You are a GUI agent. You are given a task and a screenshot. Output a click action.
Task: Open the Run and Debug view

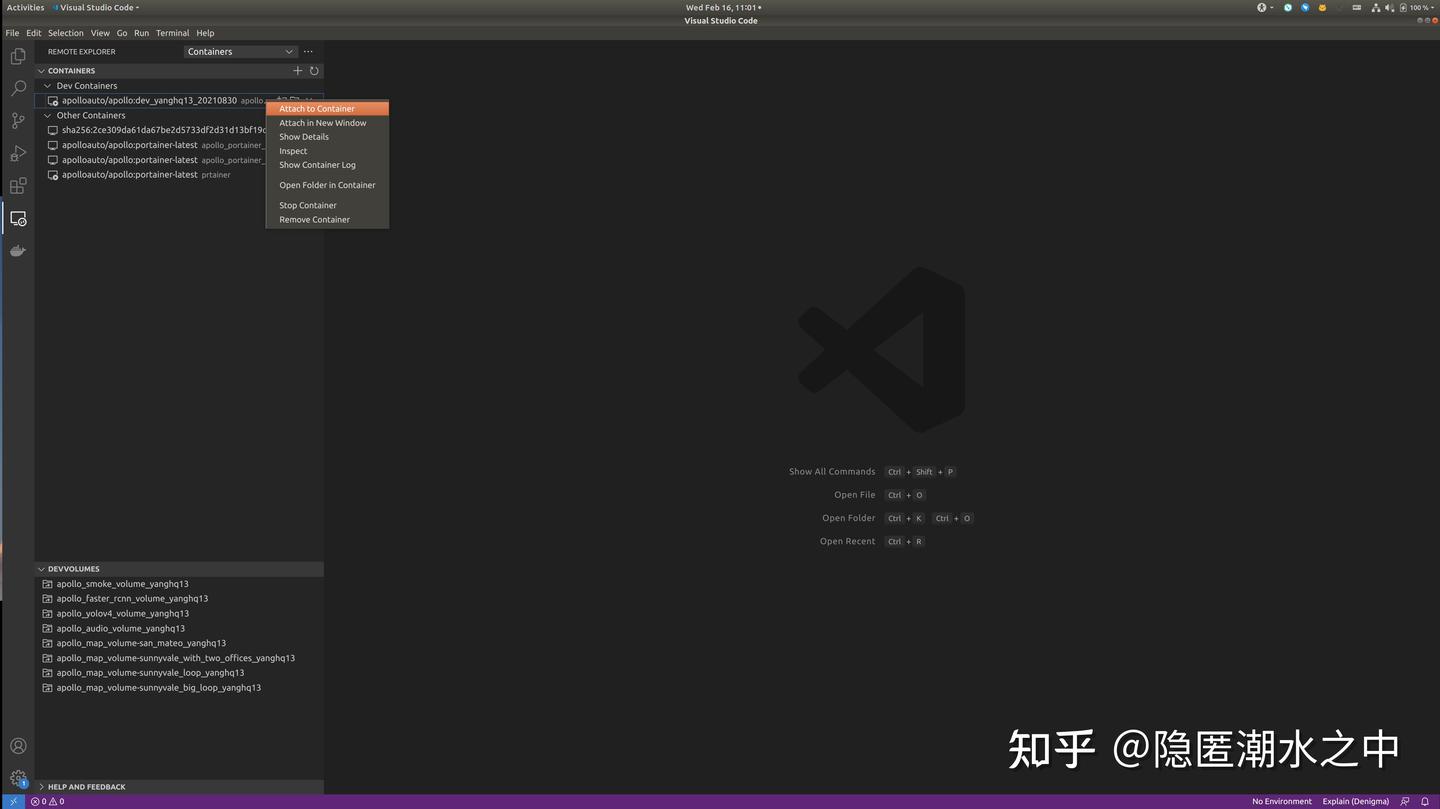[17, 152]
